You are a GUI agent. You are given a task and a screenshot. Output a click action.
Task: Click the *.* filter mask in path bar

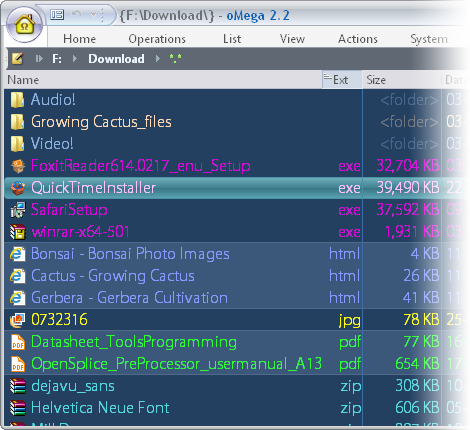[175, 59]
